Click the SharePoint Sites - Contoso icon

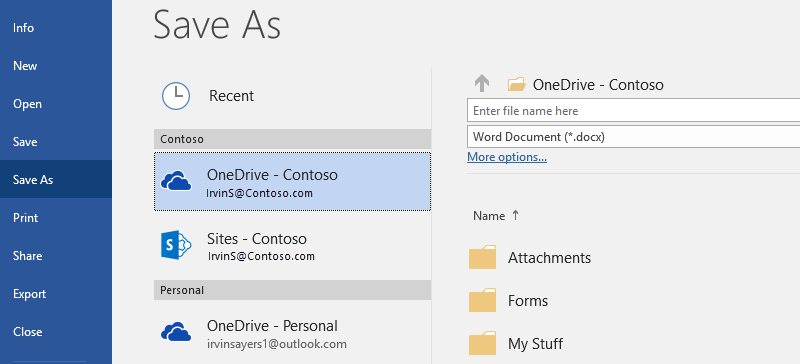coord(175,247)
